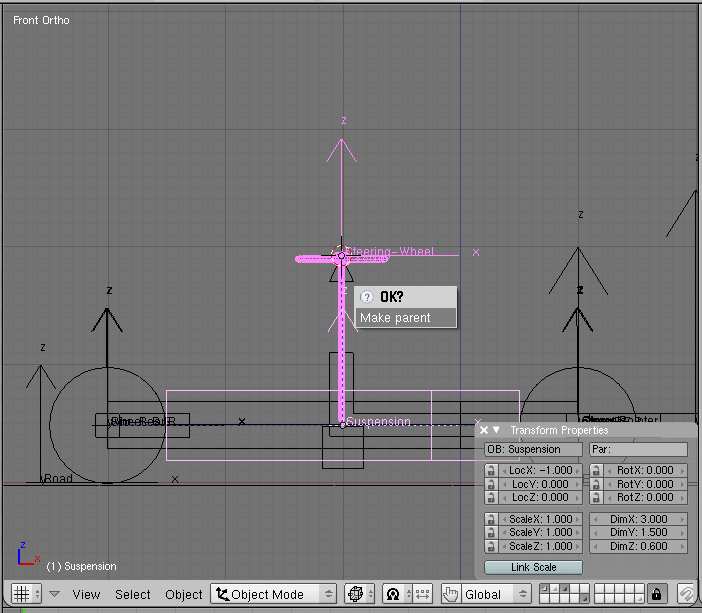Toggle the 3D transform manipulator hand icon
Viewport: 702px width, 613px height.
450,594
